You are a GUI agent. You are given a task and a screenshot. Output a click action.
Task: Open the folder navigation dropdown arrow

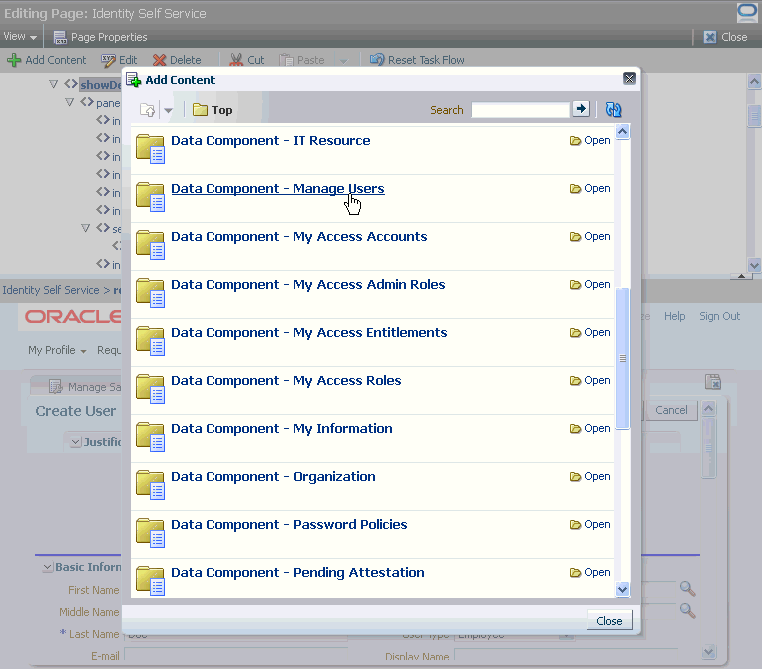(168, 110)
